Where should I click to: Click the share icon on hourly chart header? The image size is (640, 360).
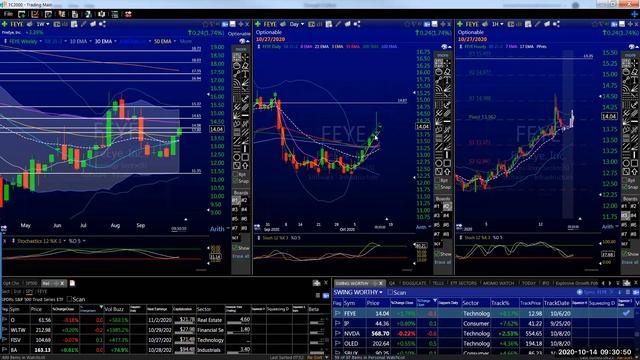tap(556, 24)
